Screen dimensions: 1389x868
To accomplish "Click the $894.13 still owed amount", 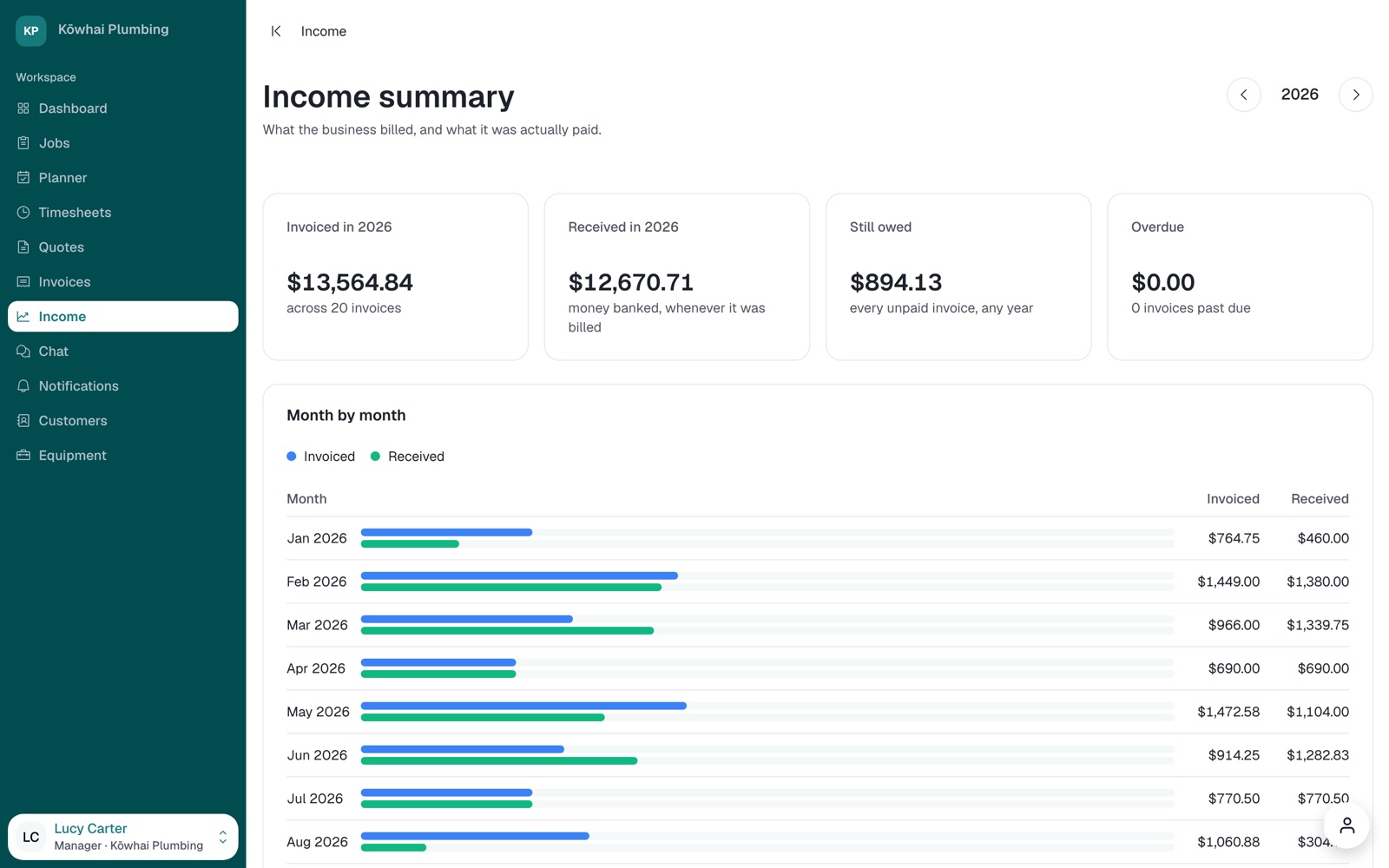I will point(896,282).
